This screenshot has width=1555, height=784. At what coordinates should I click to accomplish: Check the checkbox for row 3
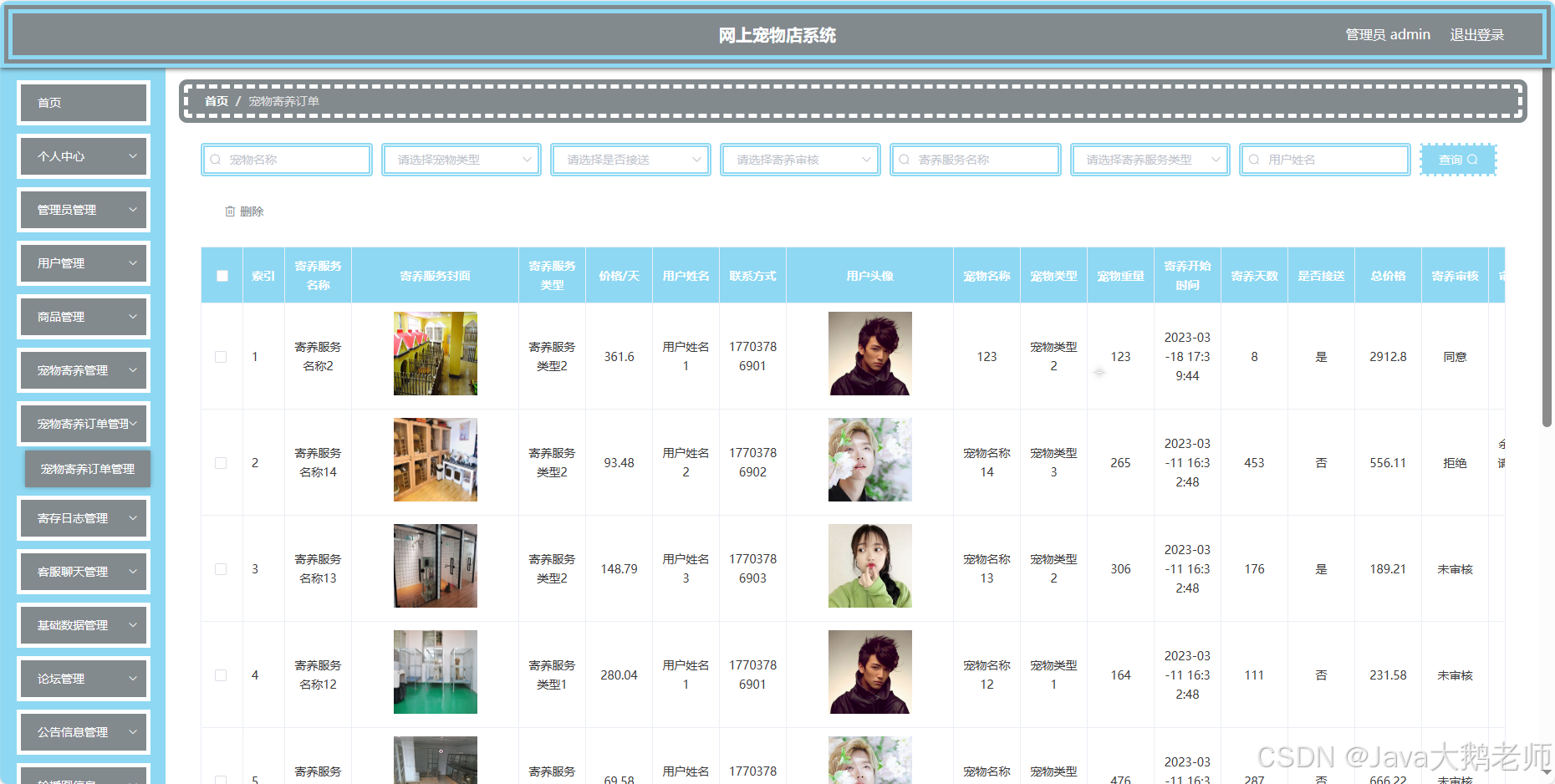pyautogui.click(x=221, y=569)
